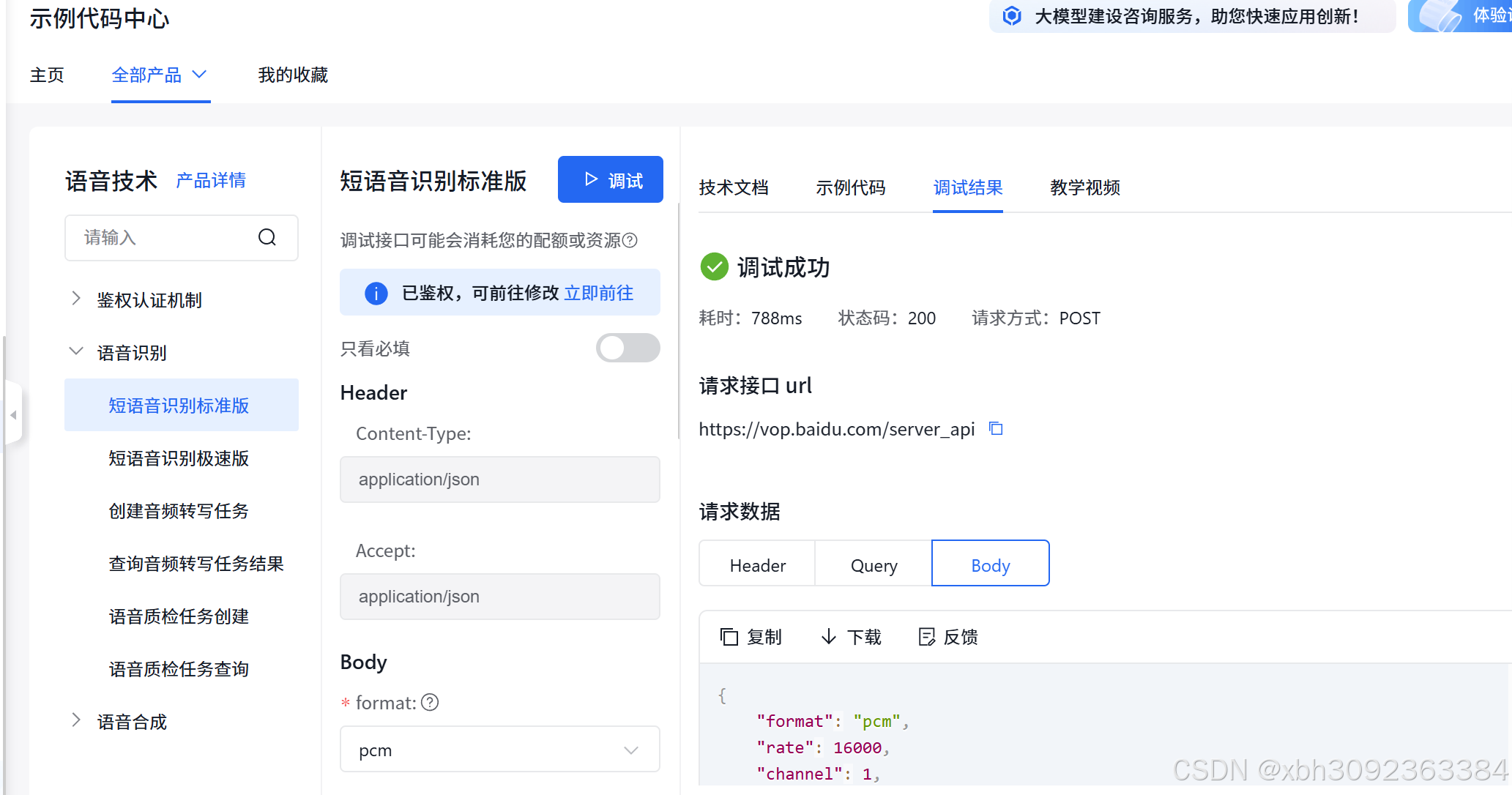
Task: Click help icon beside quota warning text
Action: (630, 240)
